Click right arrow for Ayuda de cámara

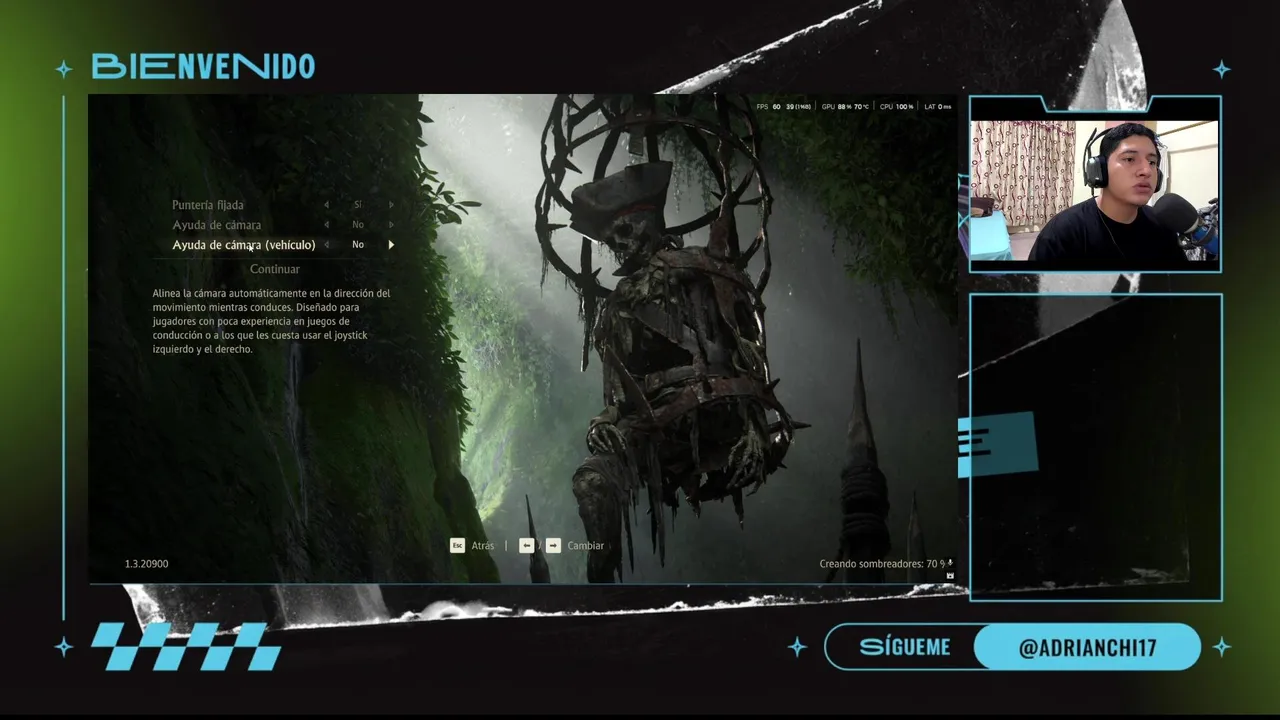point(391,225)
